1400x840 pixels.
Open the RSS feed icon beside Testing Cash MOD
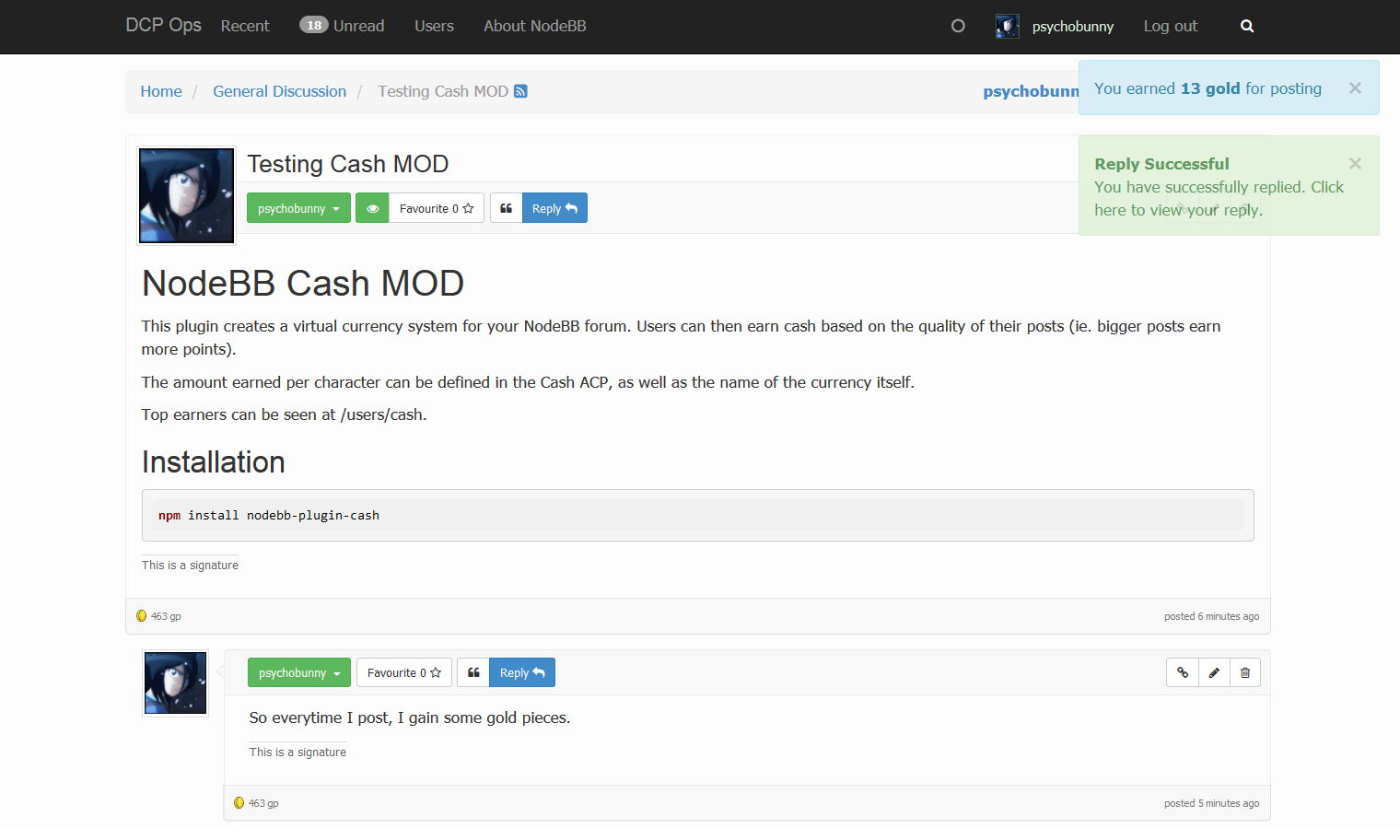(x=520, y=91)
